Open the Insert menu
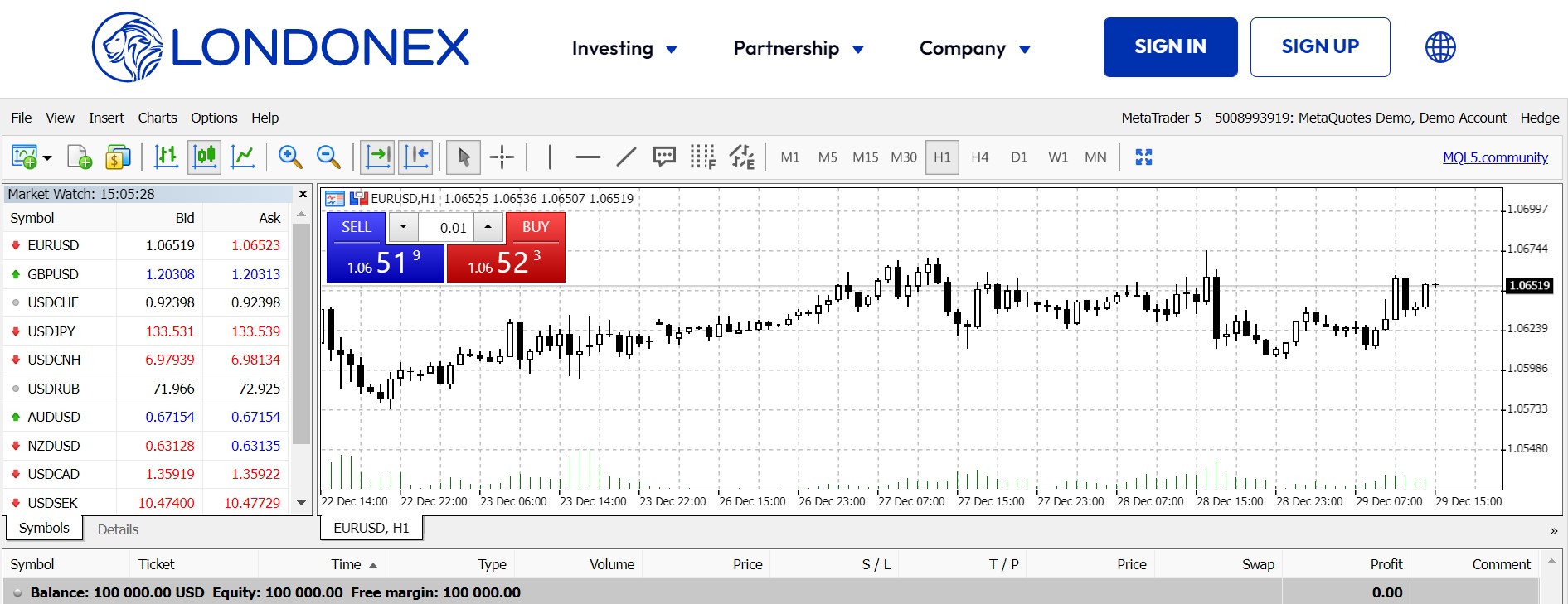Image resolution: width=1568 pixels, height=604 pixels. 106,118
